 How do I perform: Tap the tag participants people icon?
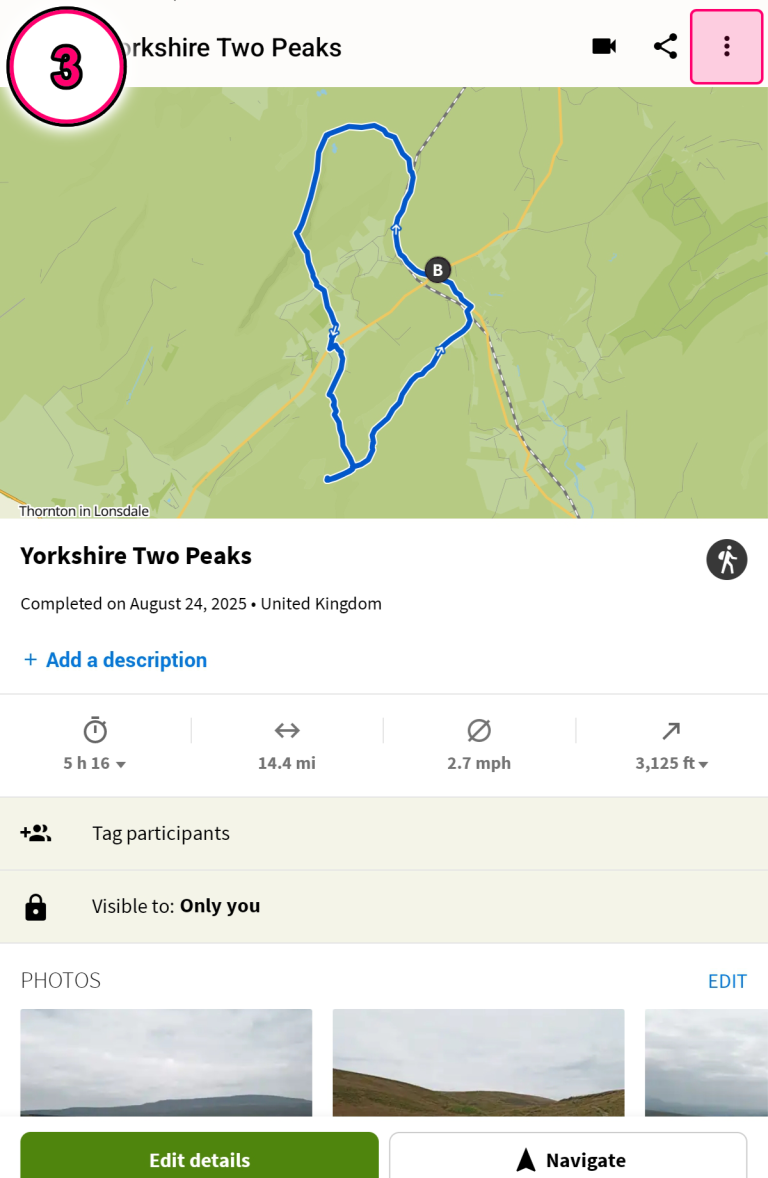[36, 833]
